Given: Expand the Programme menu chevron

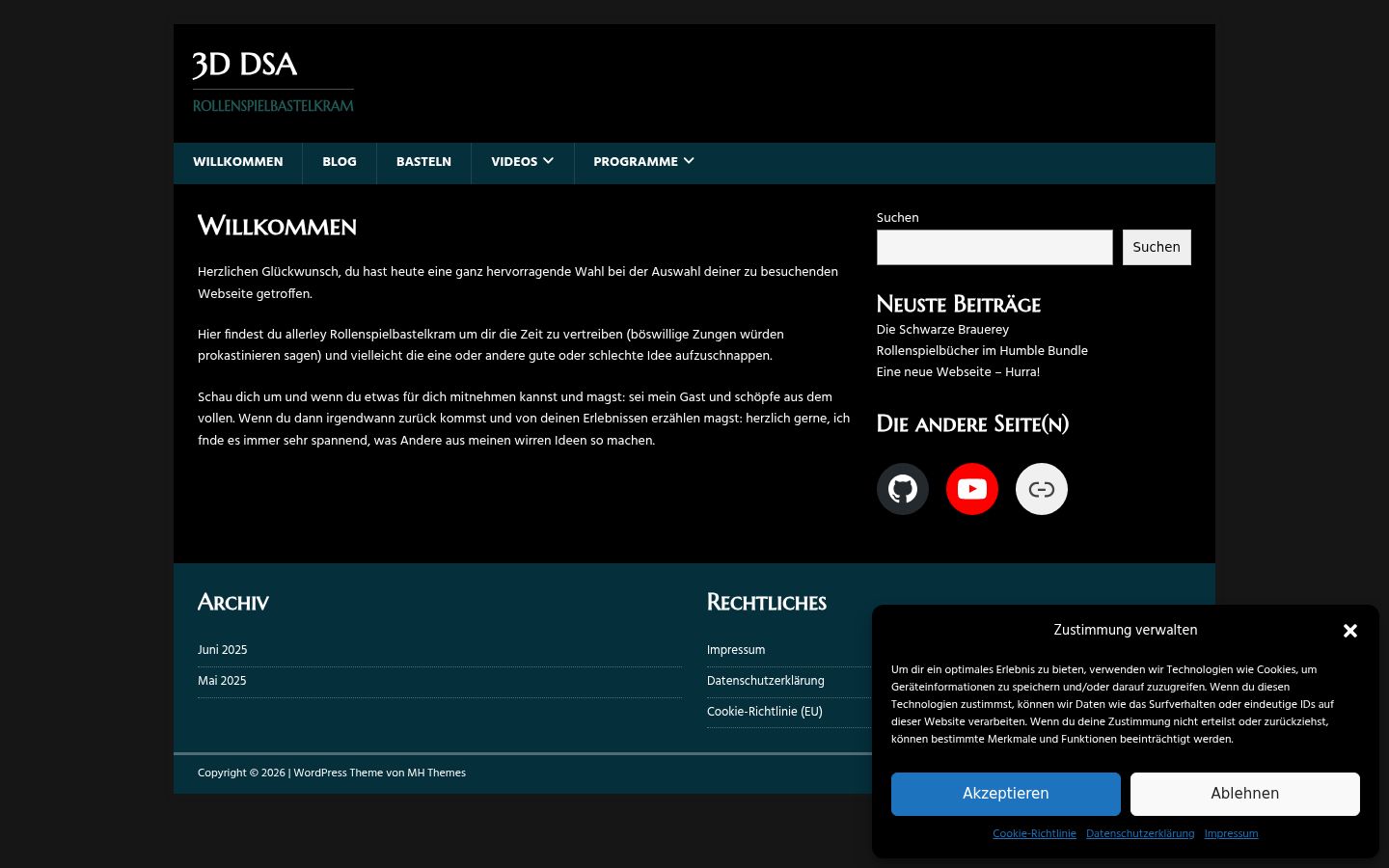Looking at the screenshot, I should point(689,161).
